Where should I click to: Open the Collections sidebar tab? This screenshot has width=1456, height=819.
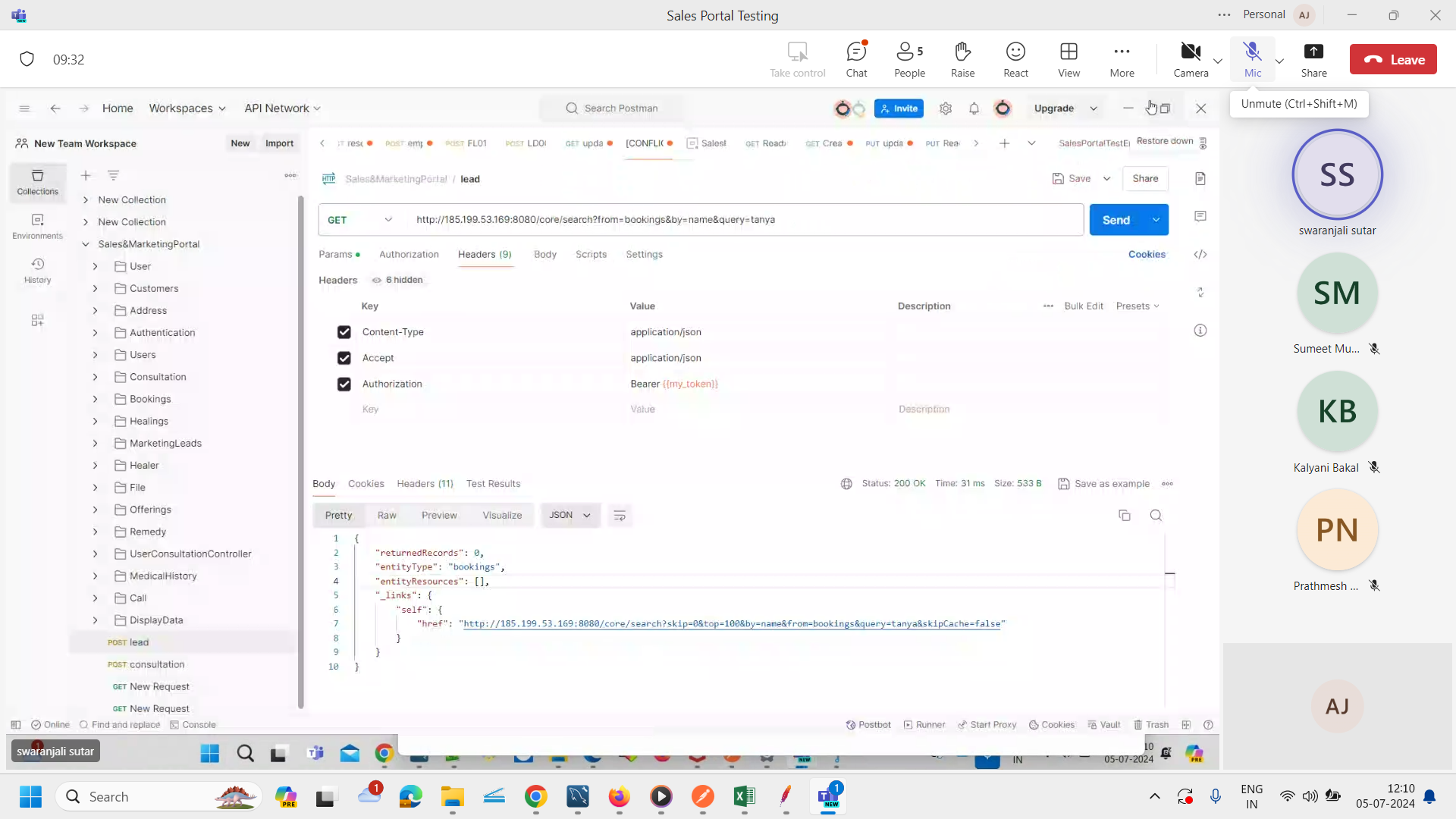[x=37, y=183]
